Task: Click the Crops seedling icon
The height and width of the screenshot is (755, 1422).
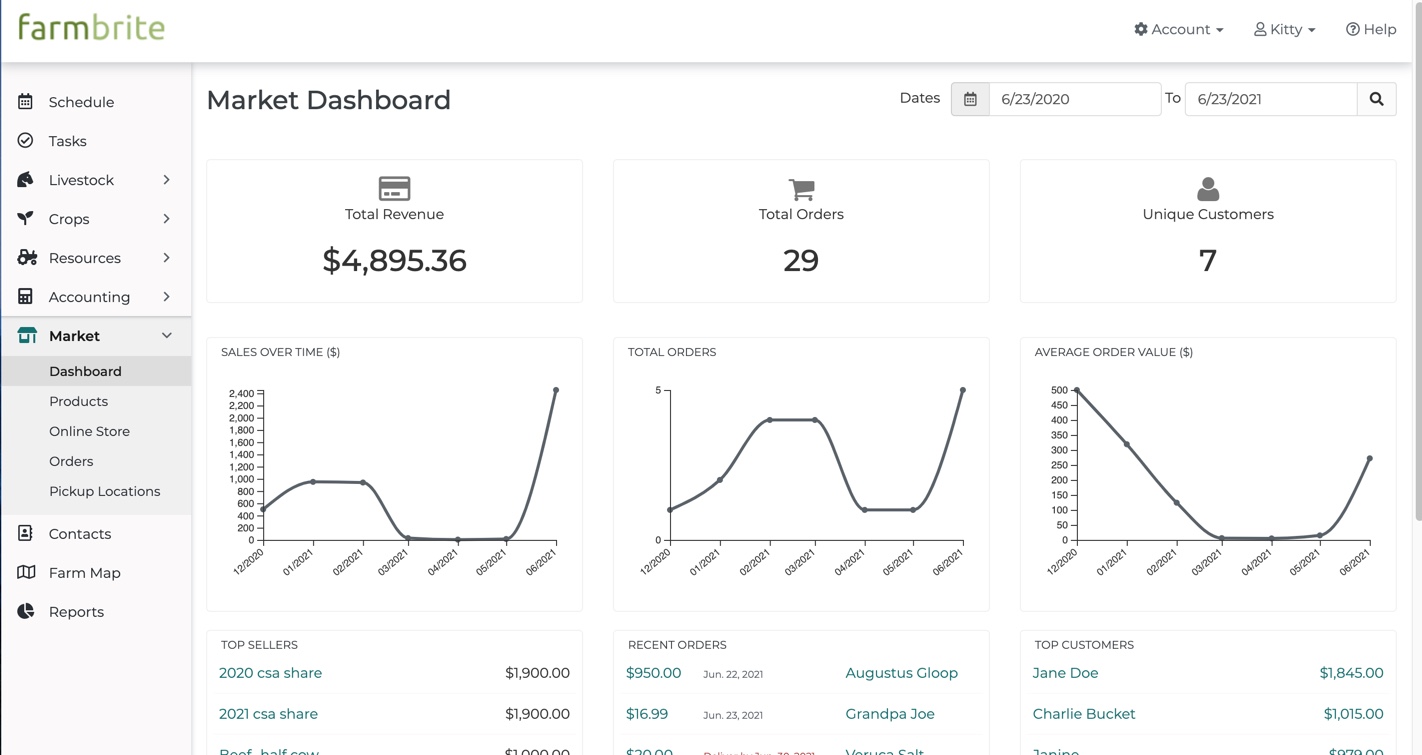Action: click(x=25, y=219)
